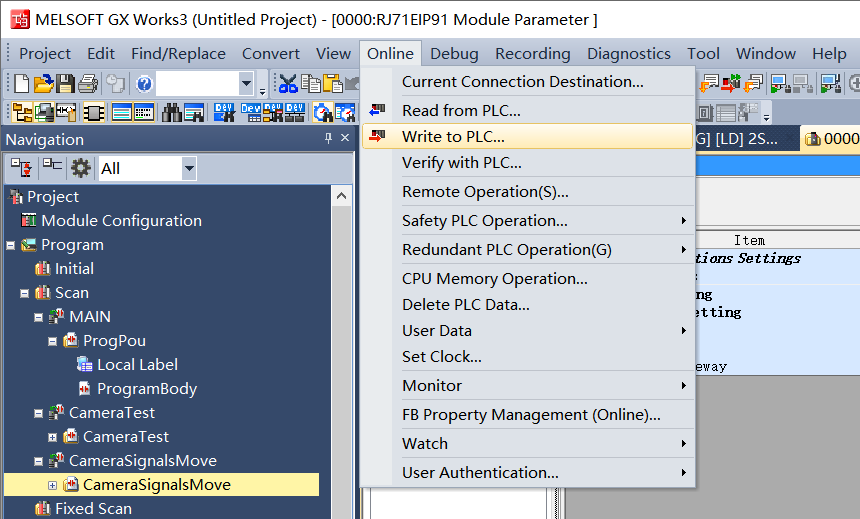Click scroll up arrow in Navigation tree
Image resolution: width=860 pixels, height=519 pixels.
341,197
